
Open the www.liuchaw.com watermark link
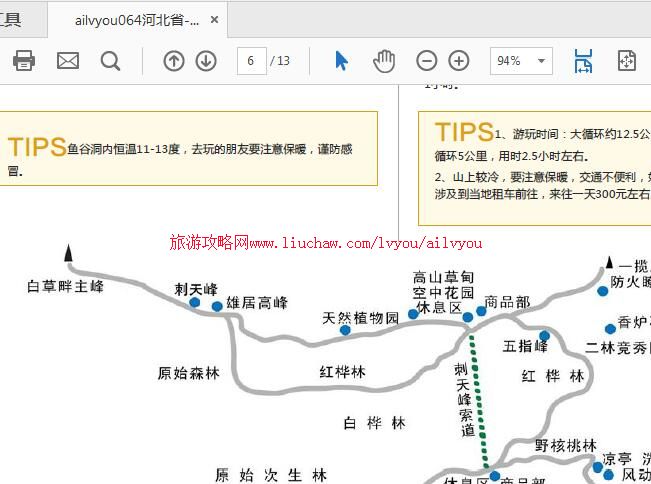tap(326, 243)
